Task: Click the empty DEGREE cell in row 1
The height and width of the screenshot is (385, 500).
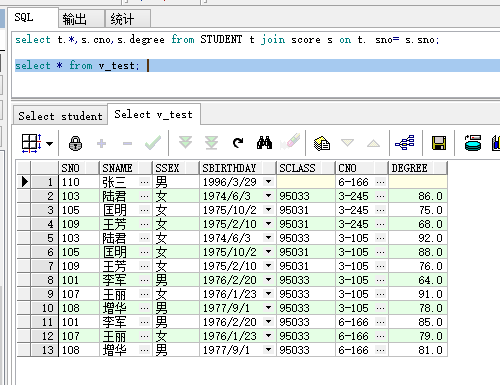Action: coord(418,182)
